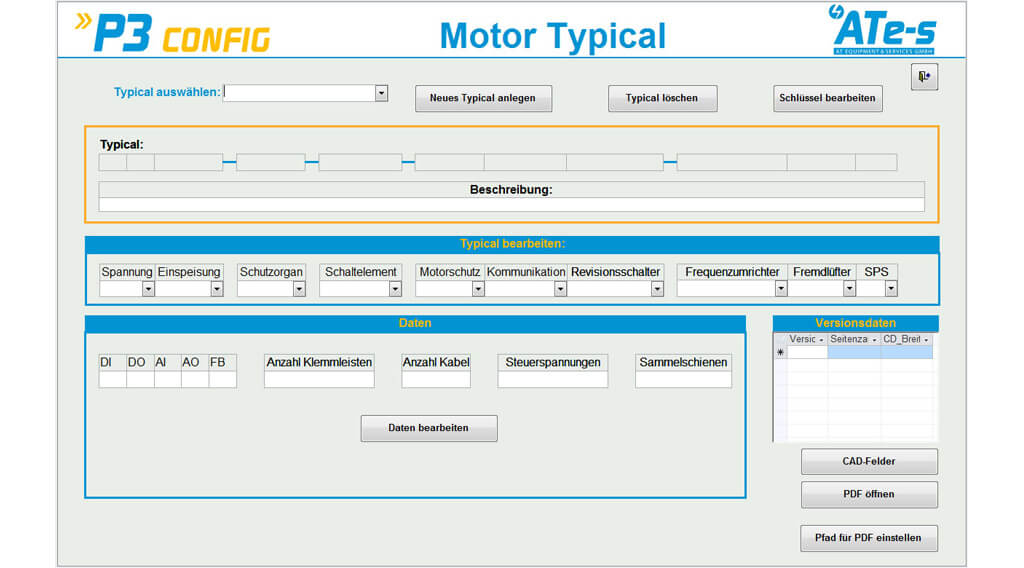
Task: Click Neues Typical anlegen button
Action: click(483, 98)
